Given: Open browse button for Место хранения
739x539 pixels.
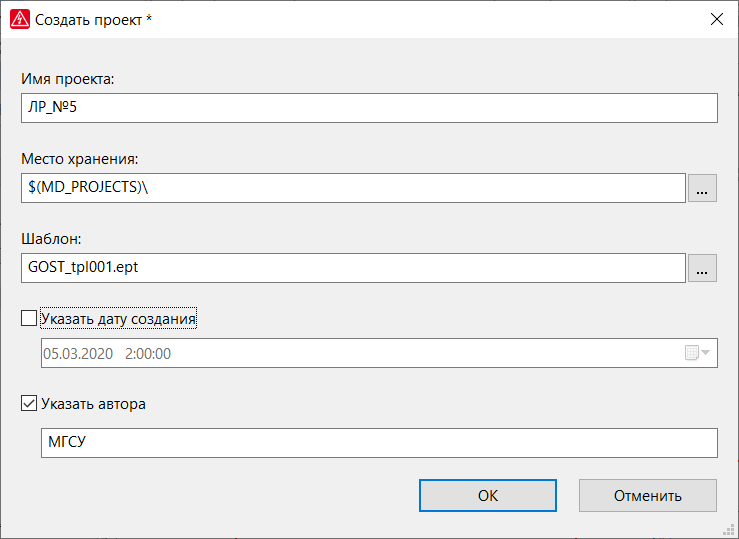Looking at the screenshot, I should click(702, 188).
